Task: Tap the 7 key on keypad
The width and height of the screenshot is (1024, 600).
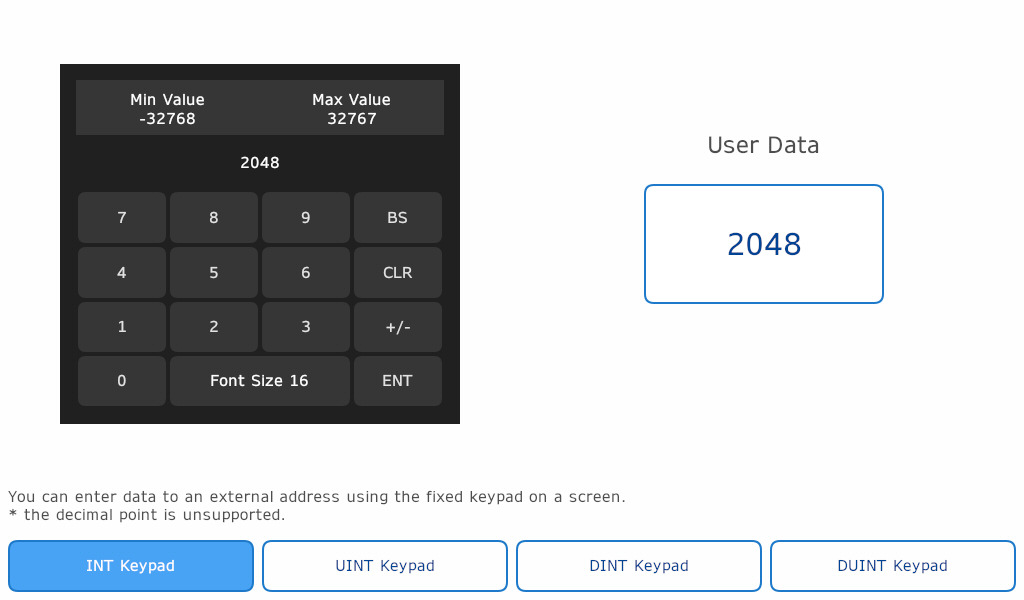Action: [x=121, y=217]
